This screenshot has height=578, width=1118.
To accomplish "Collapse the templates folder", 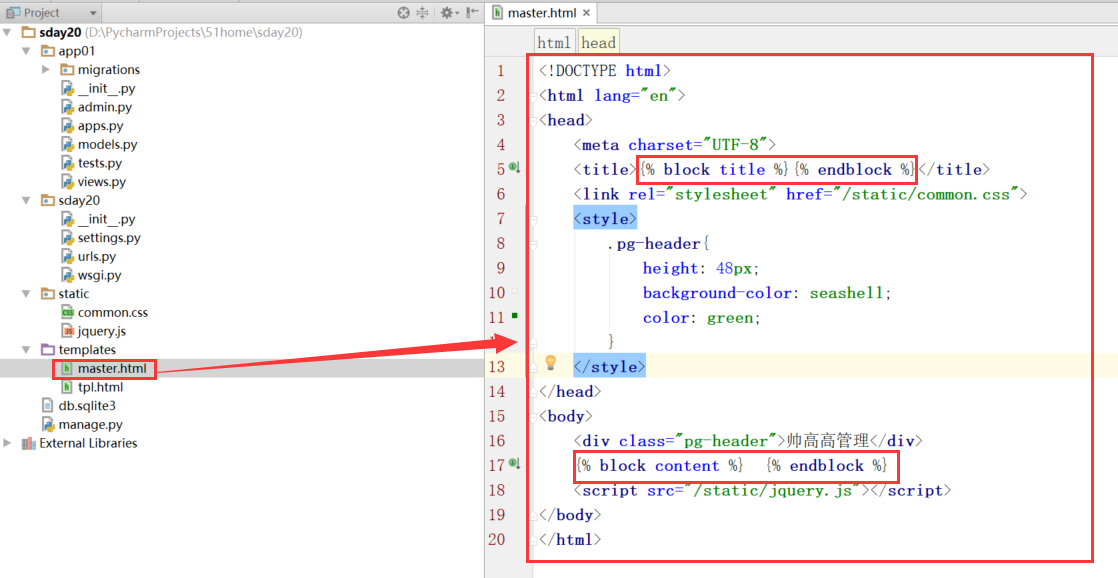I will [27, 350].
